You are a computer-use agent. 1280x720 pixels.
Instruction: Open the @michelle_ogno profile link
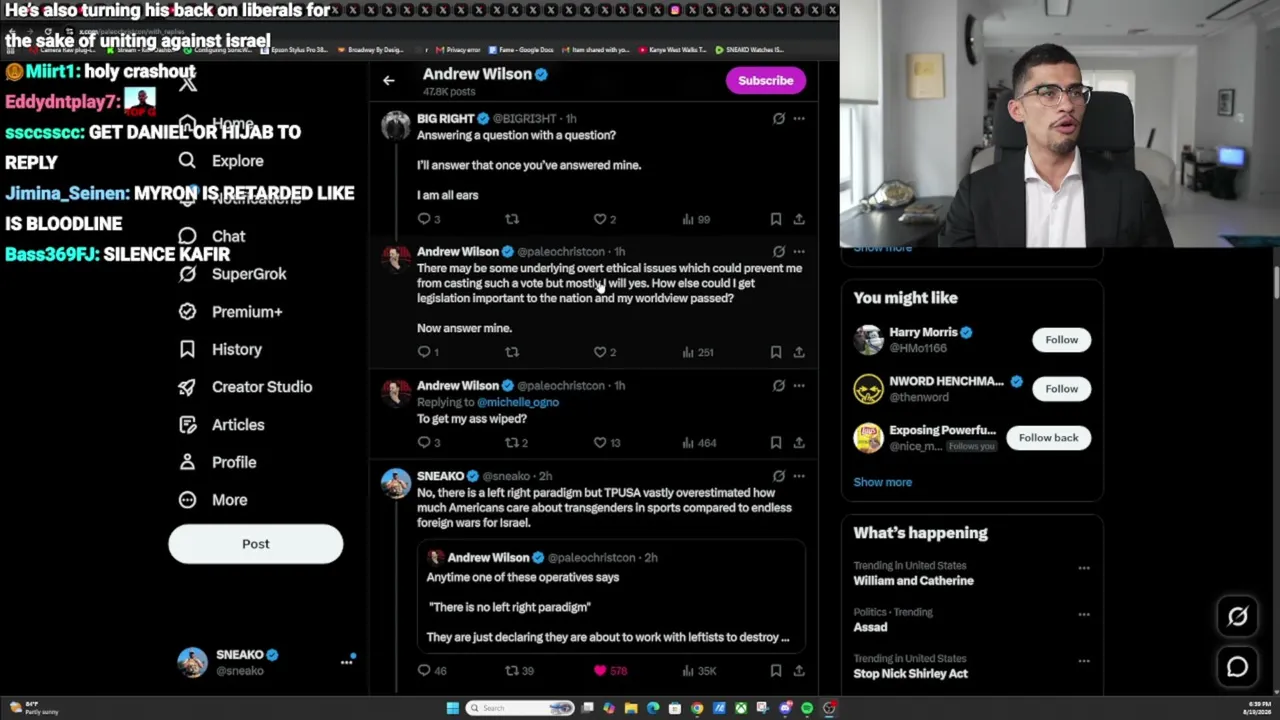tap(518, 402)
